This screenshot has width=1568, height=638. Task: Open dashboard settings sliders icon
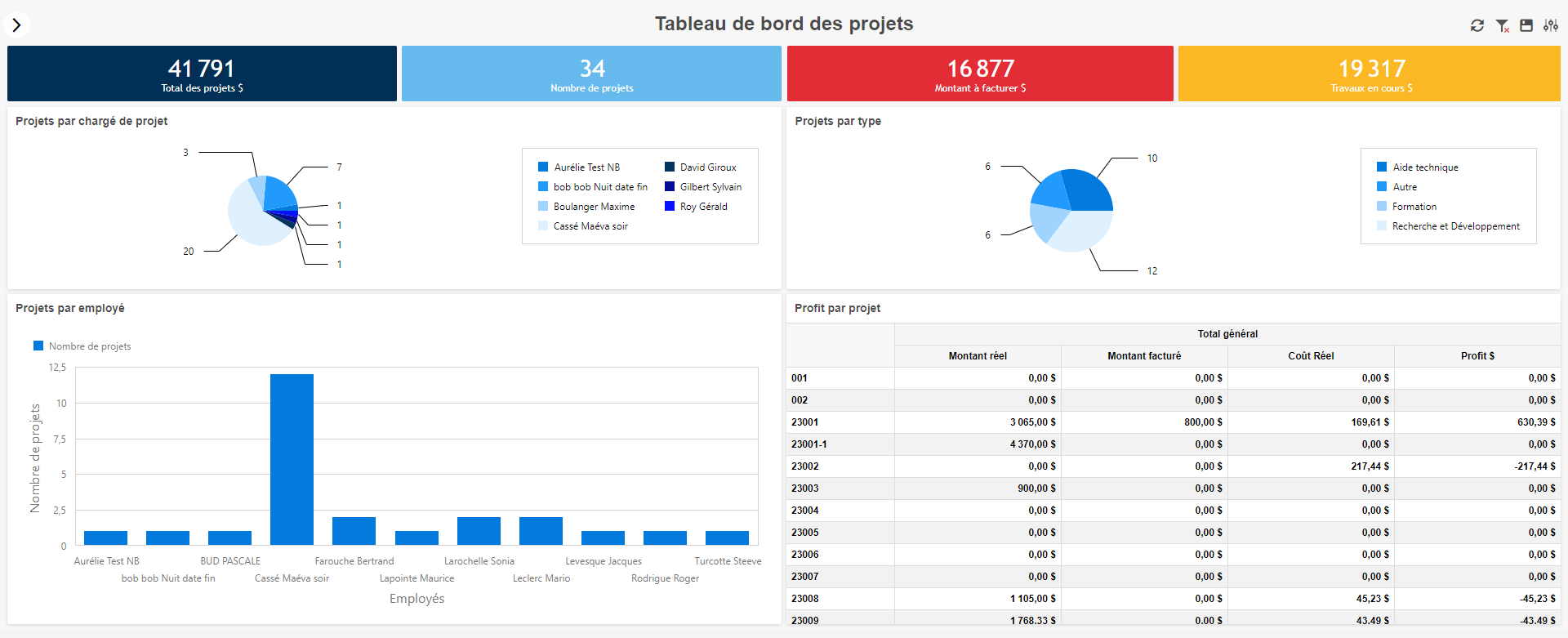coord(1551,25)
